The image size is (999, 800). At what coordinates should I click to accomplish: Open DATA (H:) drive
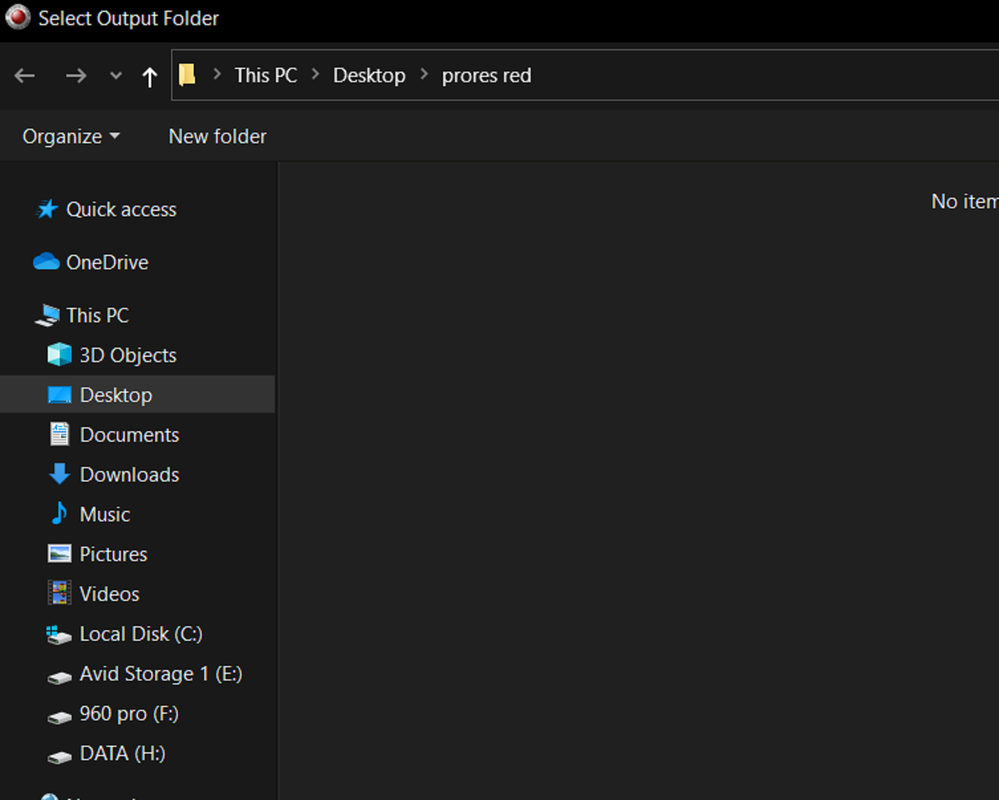point(122,754)
